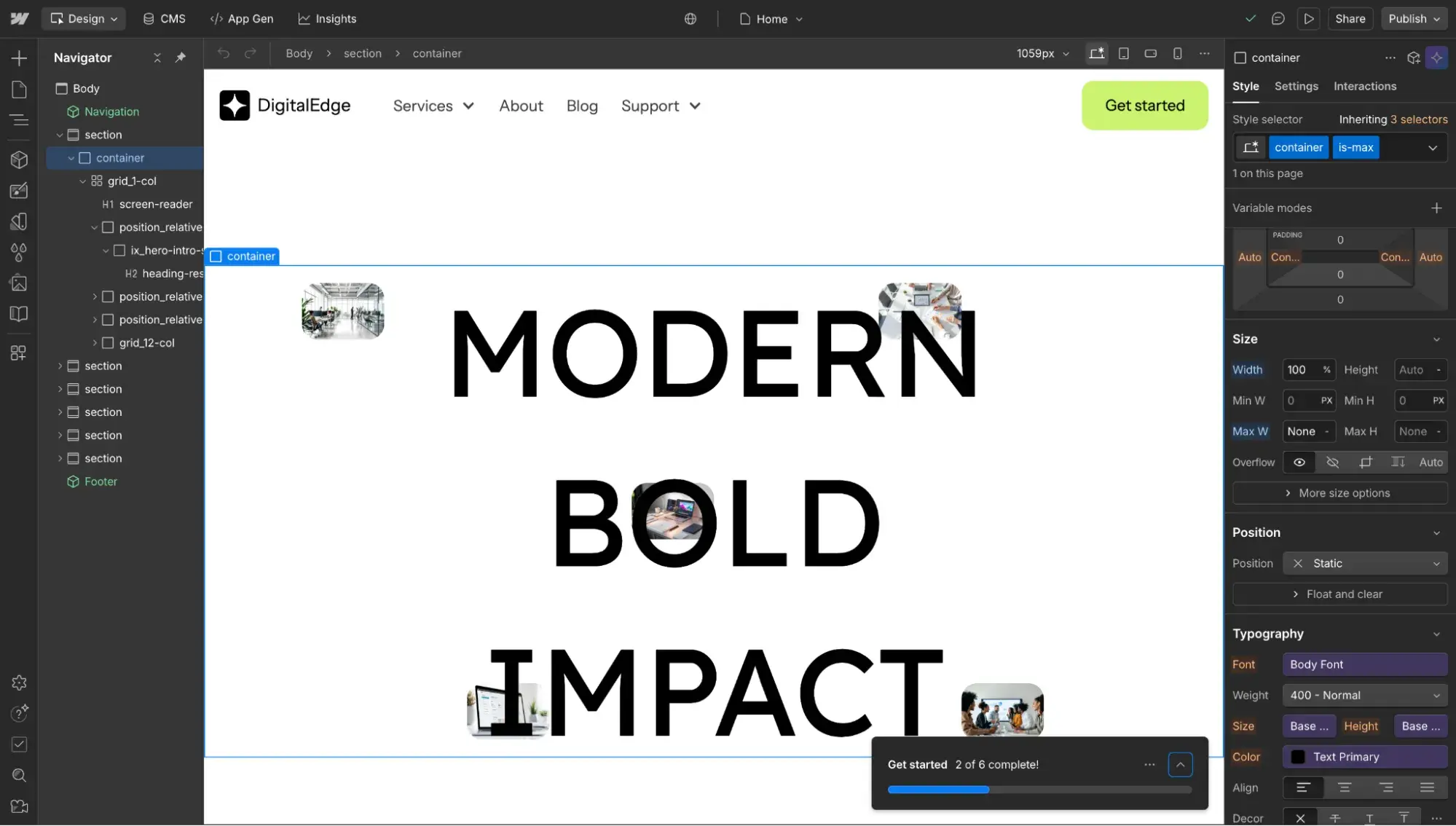The image size is (1456, 826).
Task: Open the Pages panel
Action: [19, 89]
